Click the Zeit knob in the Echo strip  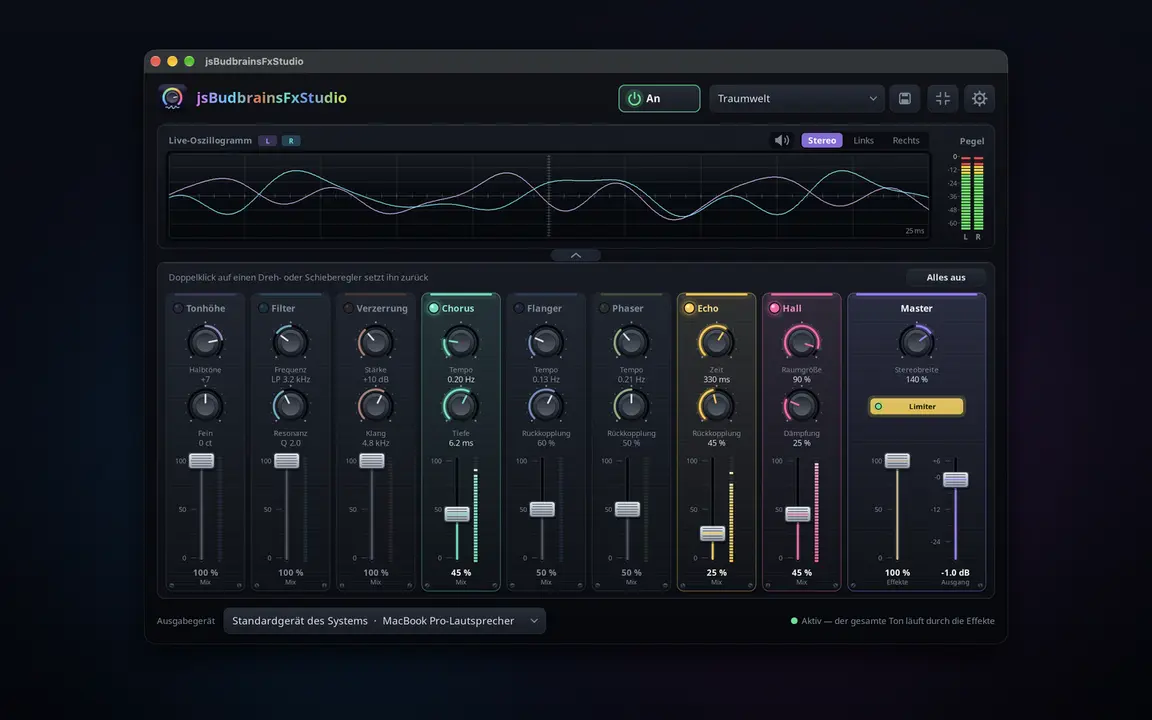tap(716, 342)
